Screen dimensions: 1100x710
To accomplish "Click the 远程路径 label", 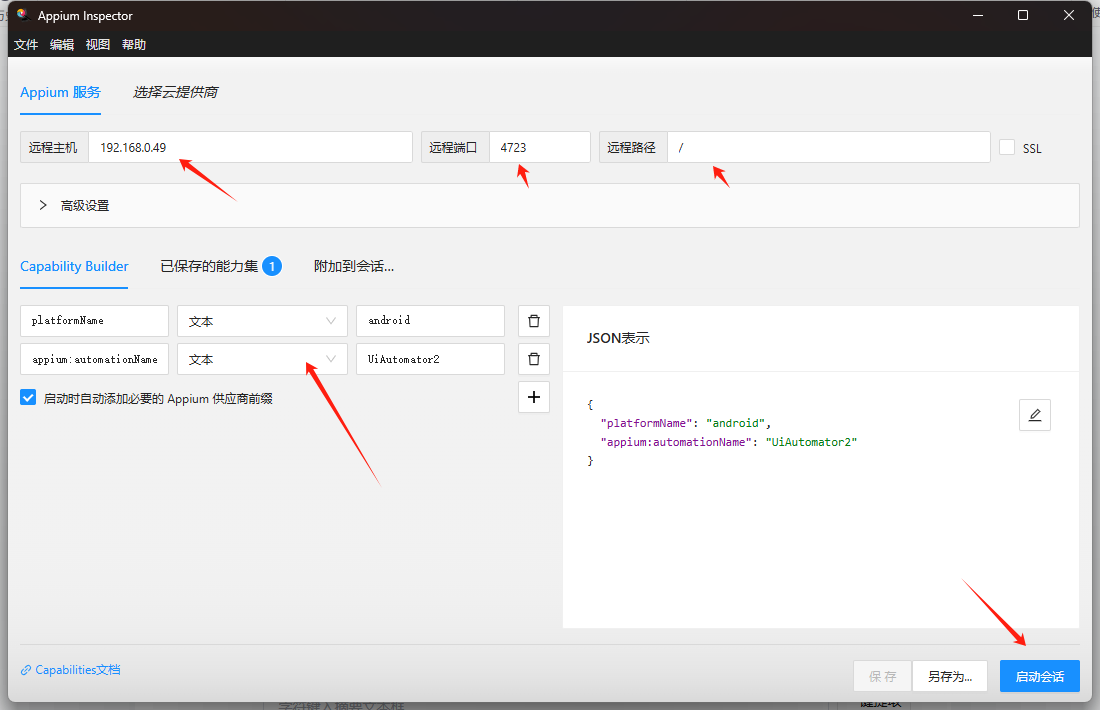I will pos(632,147).
